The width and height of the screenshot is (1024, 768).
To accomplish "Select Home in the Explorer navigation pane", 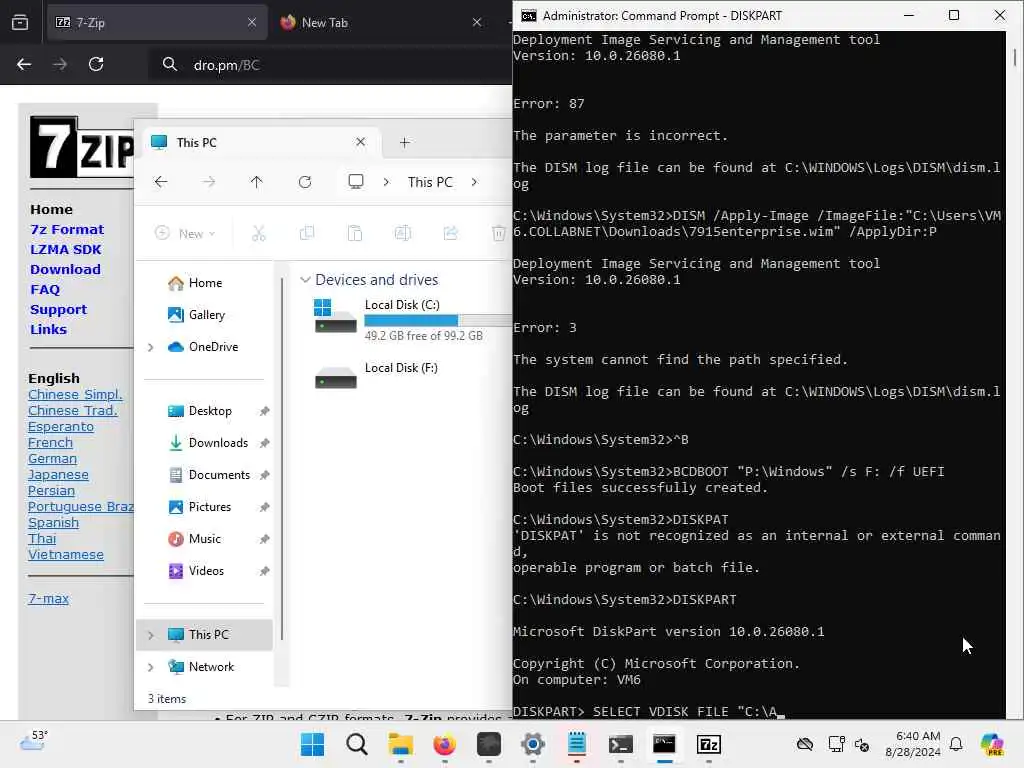I will (x=205, y=283).
